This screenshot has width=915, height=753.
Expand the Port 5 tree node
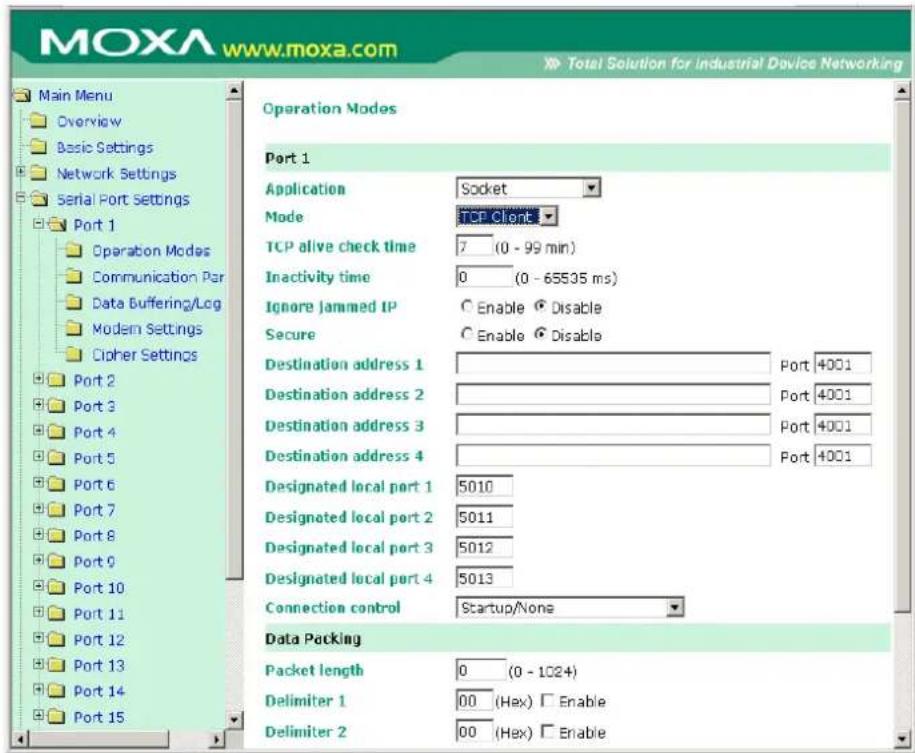39,456
